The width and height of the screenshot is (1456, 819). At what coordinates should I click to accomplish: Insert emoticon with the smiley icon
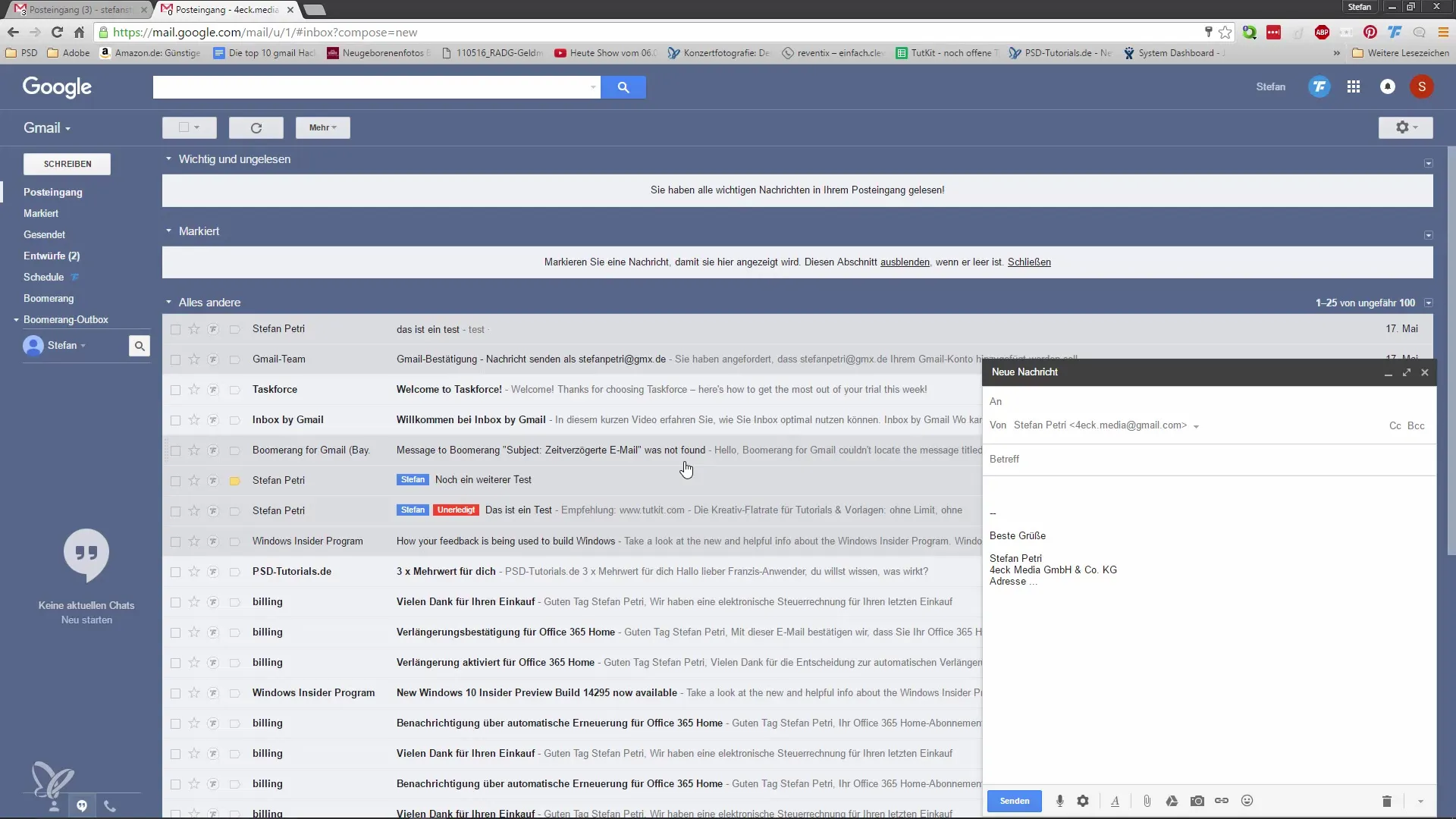point(1247,801)
